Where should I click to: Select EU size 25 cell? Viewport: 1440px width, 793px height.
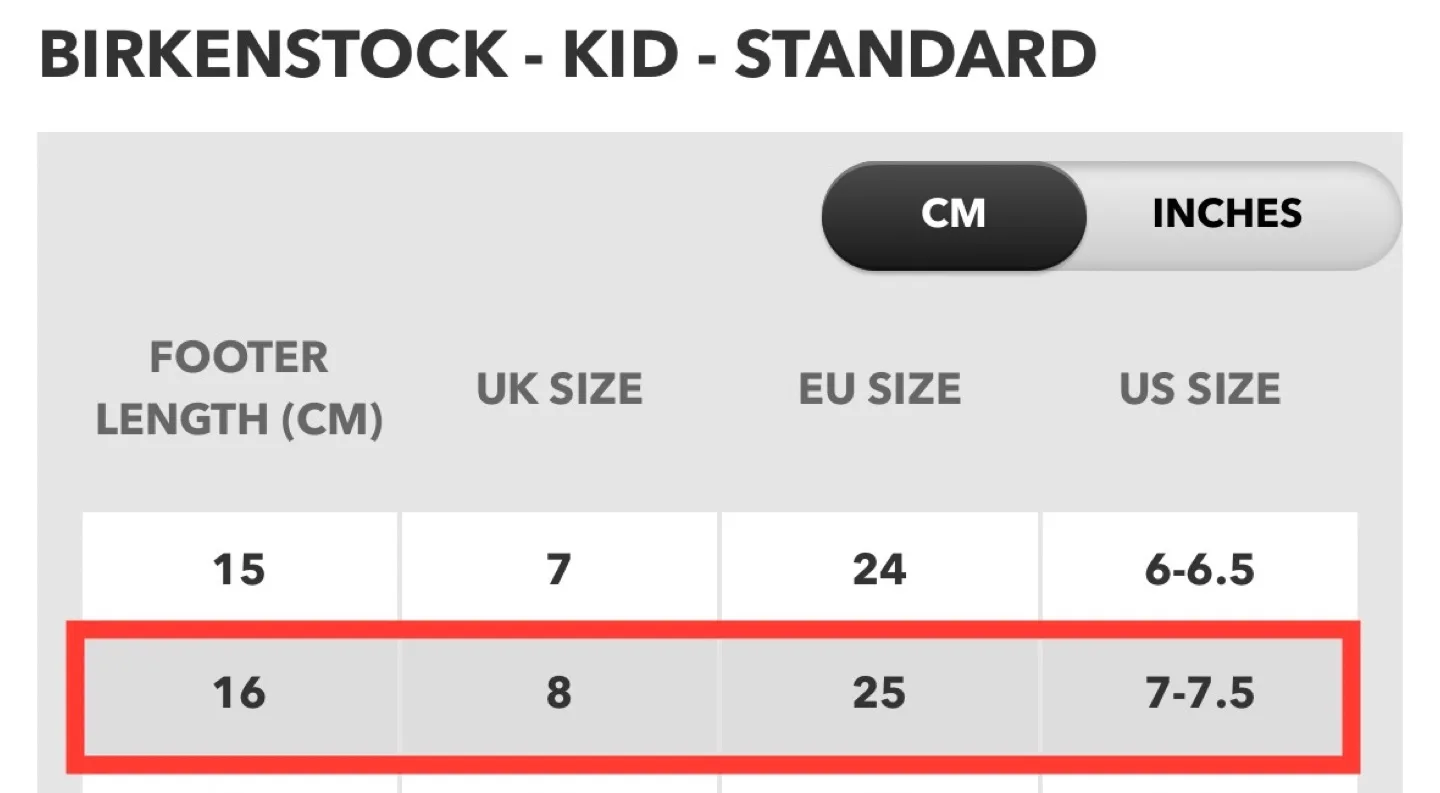[878, 691]
